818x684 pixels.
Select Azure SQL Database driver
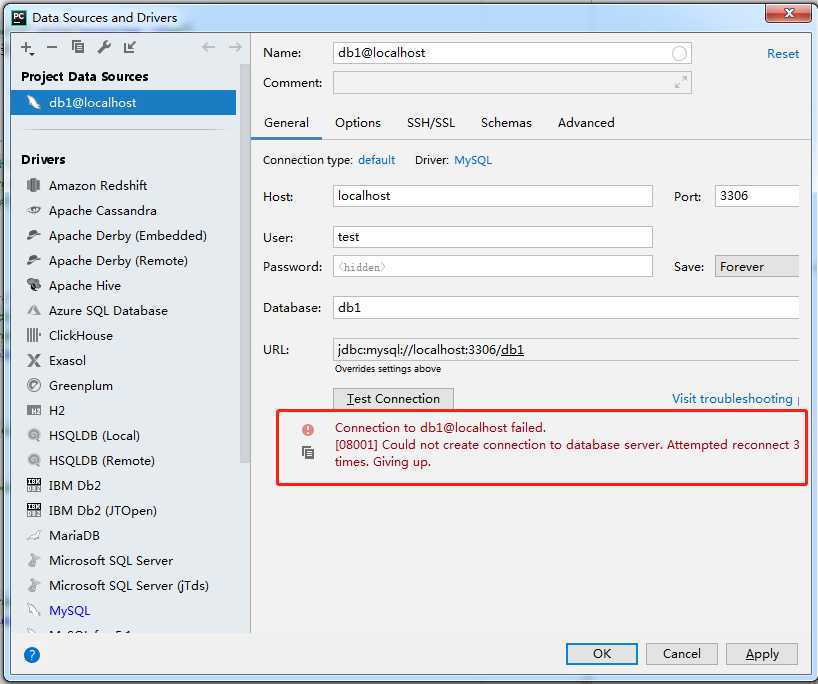97,311
